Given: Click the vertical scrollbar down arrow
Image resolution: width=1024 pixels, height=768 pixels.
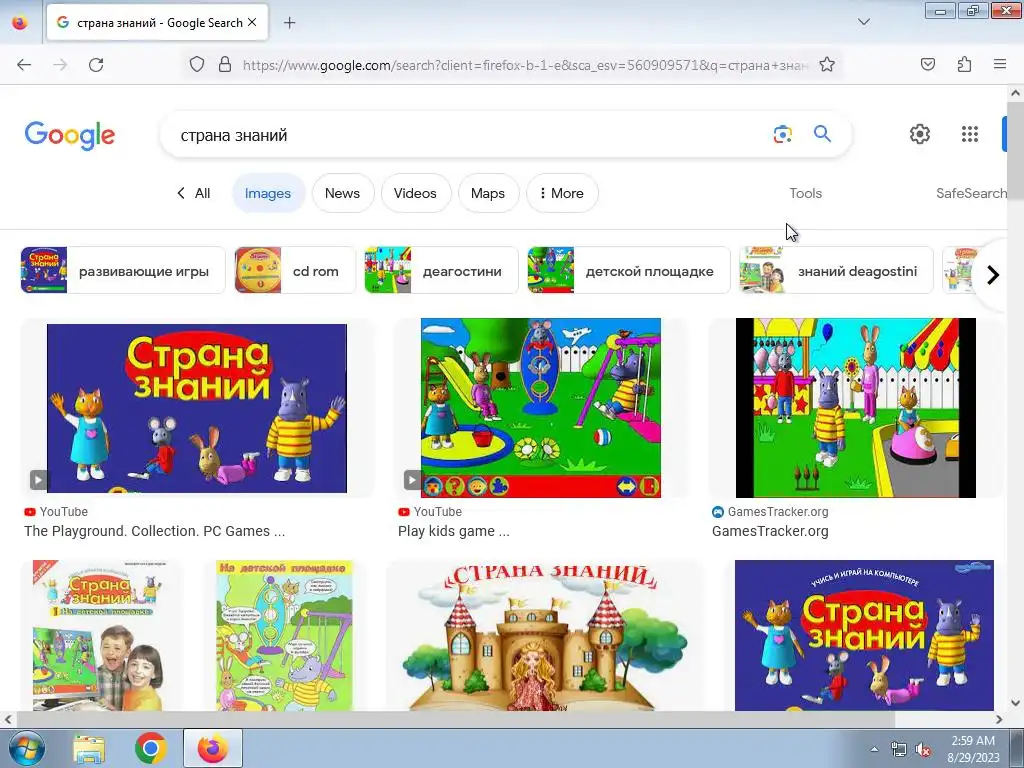Looking at the screenshot, I should coord(1015,703).
